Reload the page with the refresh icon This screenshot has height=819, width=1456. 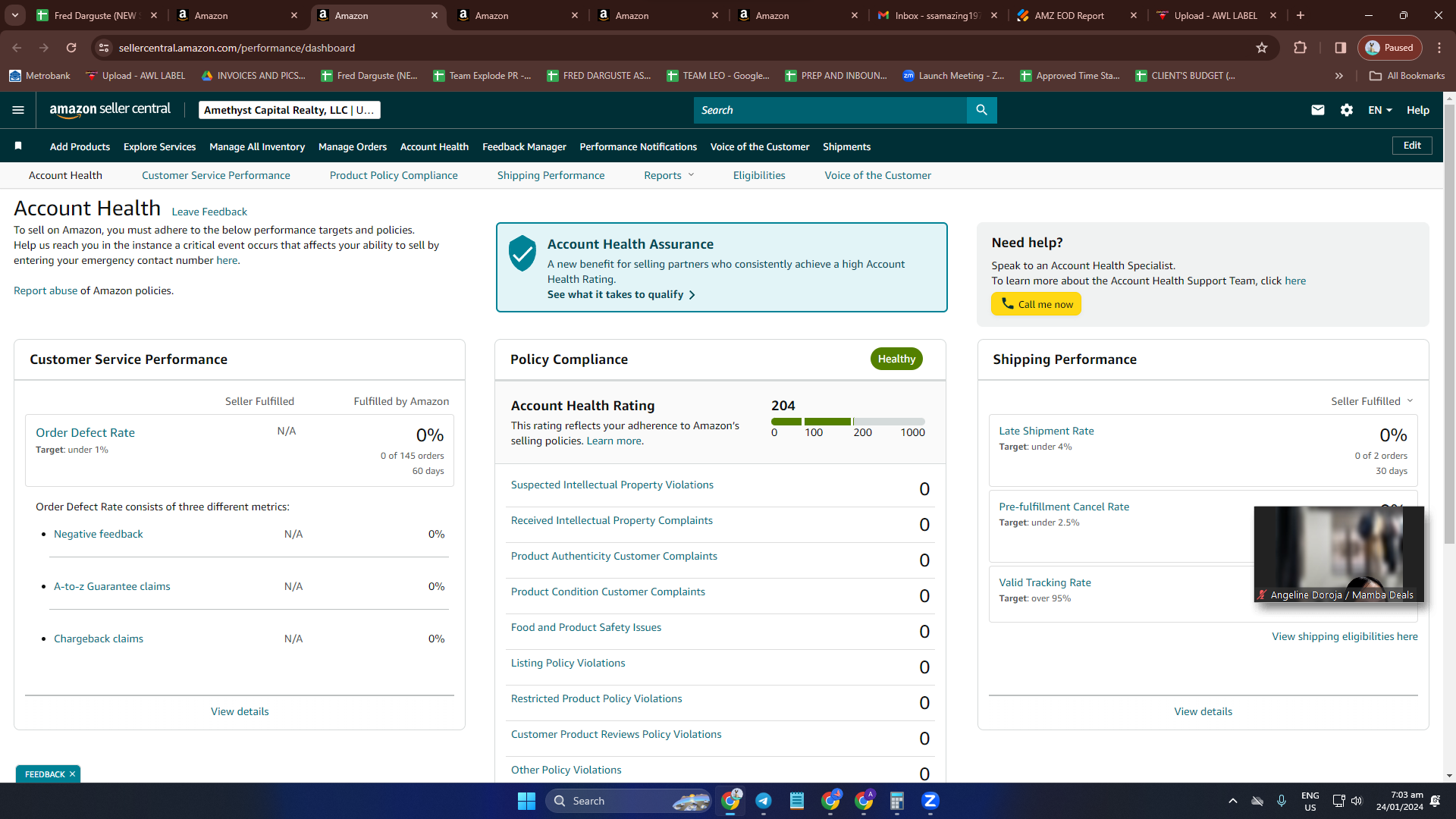pyautogui.click(x=71, y=48)
